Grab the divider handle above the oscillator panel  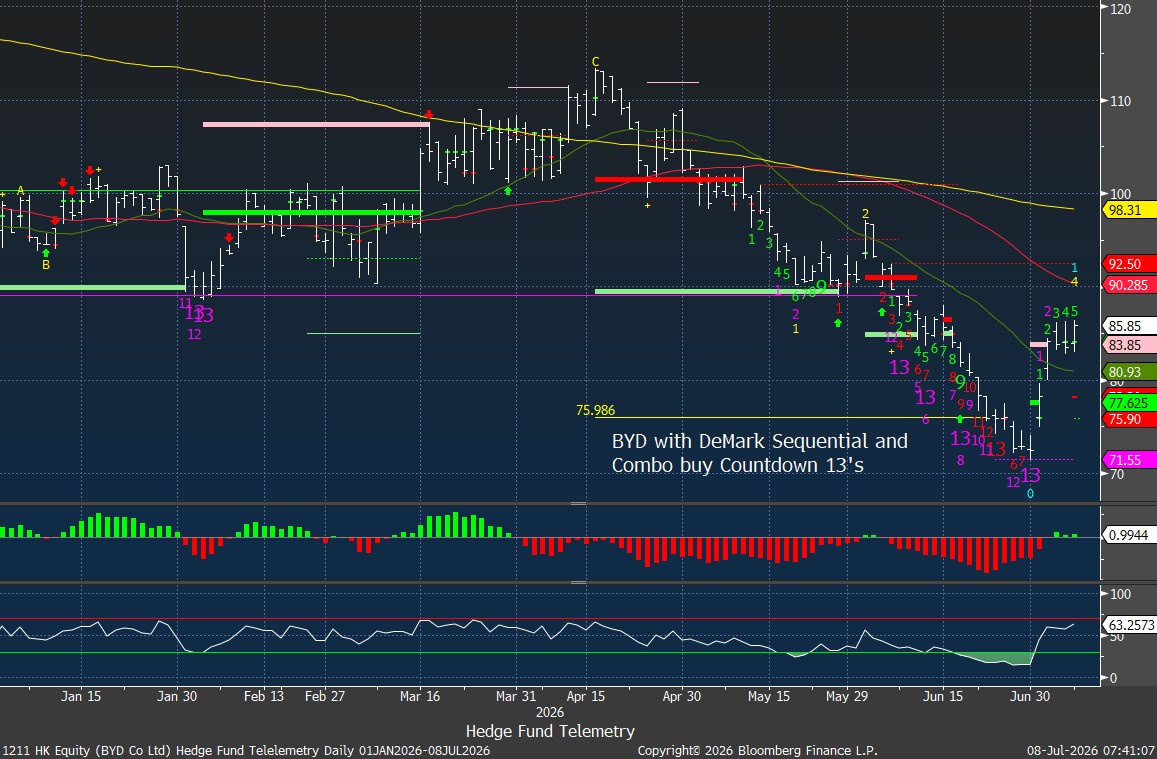578,583
